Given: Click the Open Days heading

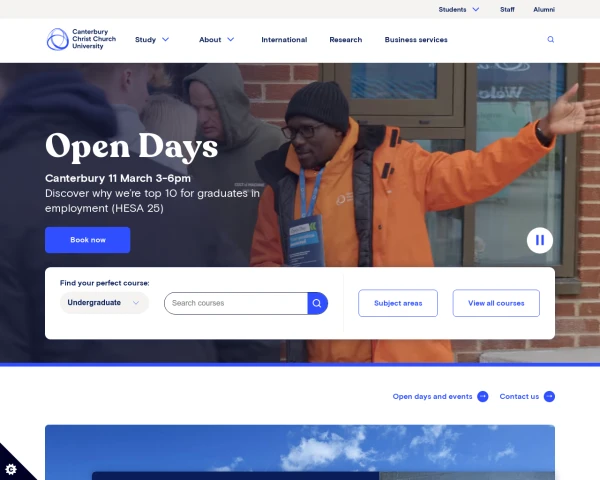Looking at the screenshot, I should tap(131, 147).
